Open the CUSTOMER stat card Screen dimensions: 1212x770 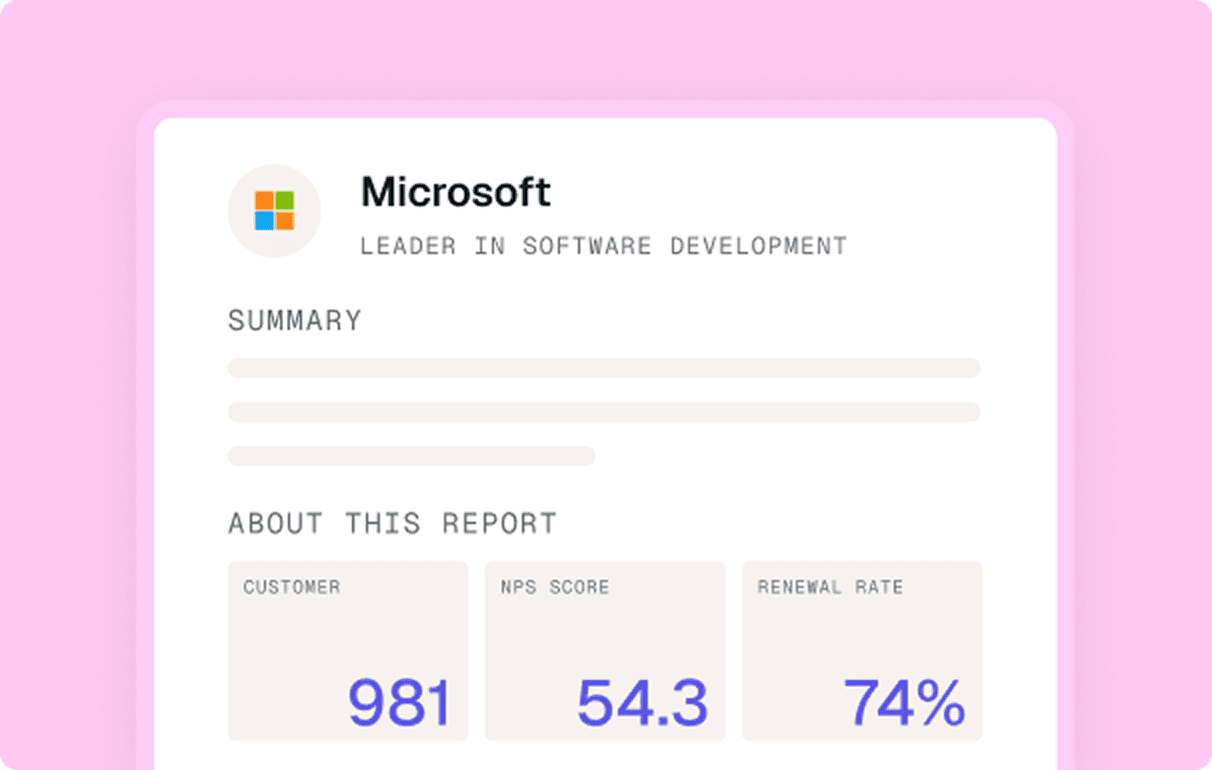348,651
